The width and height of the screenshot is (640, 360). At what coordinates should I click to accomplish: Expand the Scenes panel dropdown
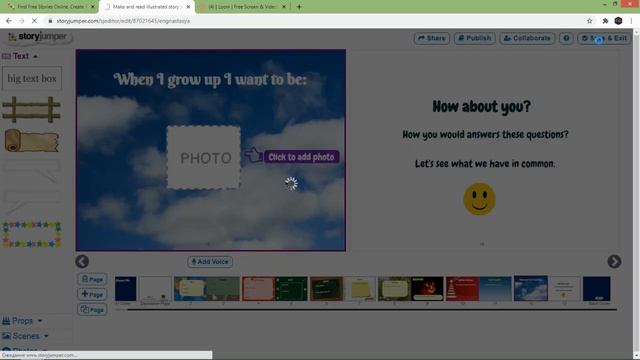point(25,336)
